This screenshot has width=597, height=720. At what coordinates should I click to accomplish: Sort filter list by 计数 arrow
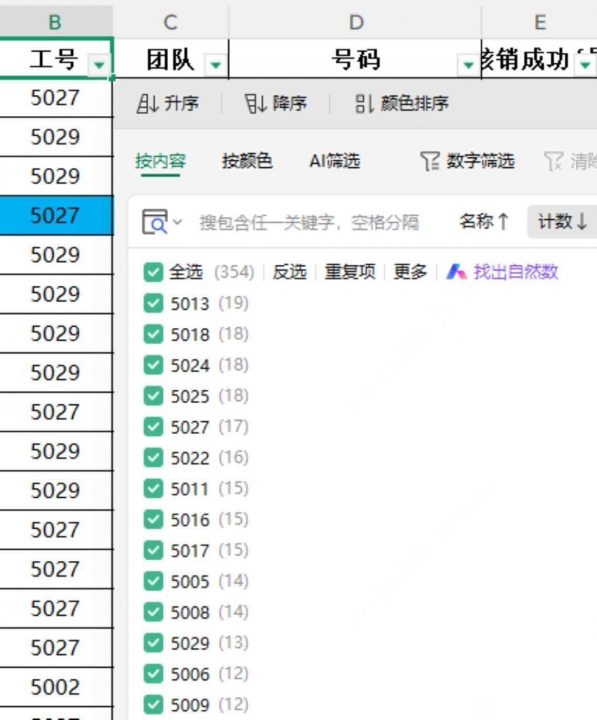point(563,222)
